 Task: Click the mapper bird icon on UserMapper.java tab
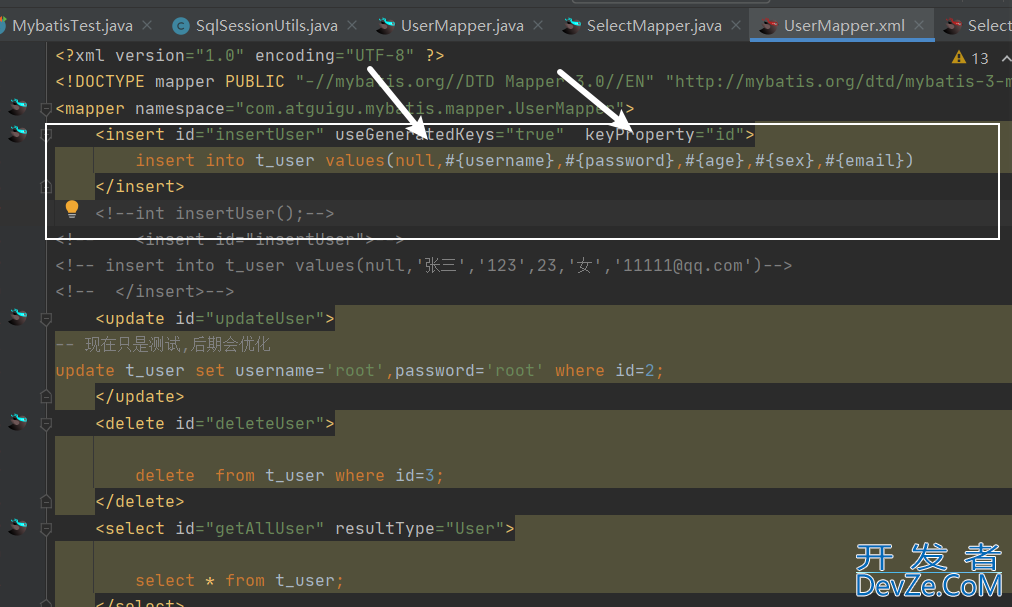385,26
